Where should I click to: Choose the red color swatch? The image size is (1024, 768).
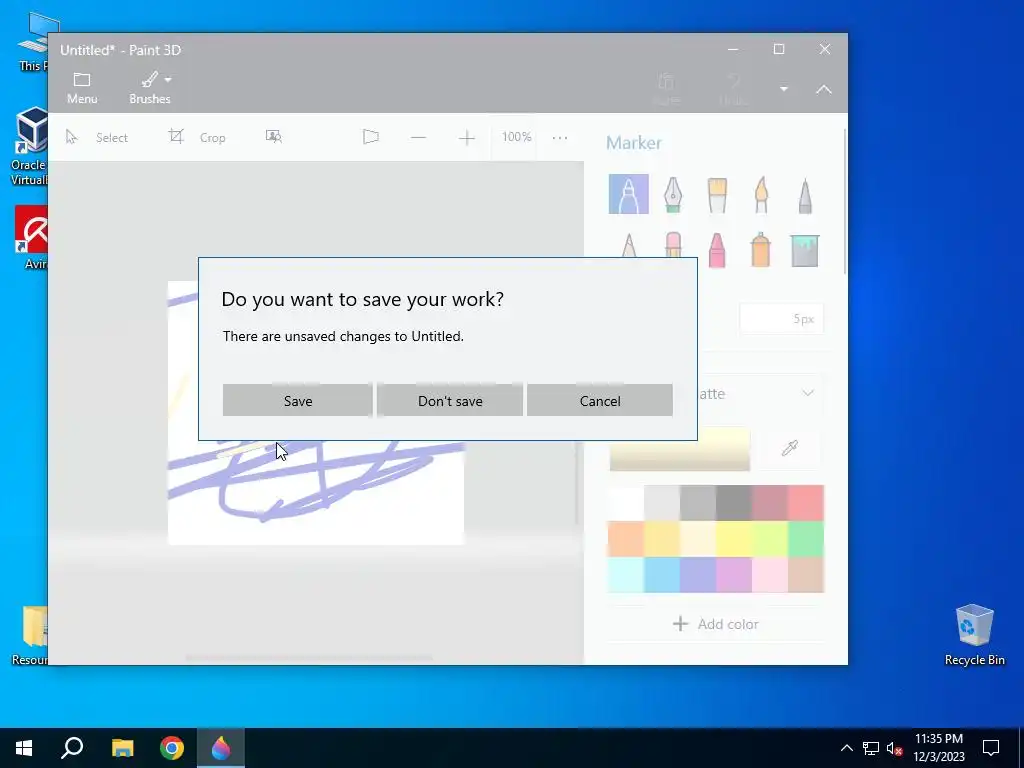(x=806, y=503)
